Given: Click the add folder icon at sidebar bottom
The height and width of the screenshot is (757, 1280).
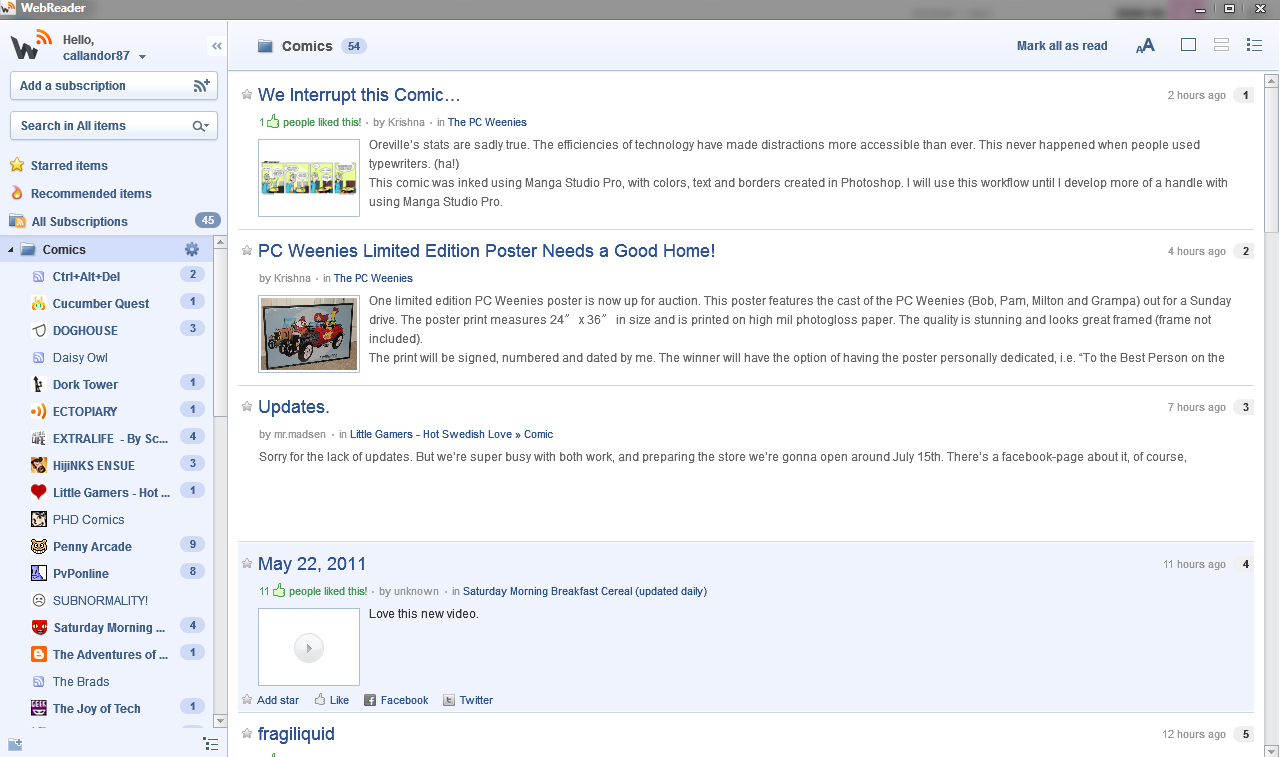Looking at the screenshot, I should click(x=15, y=744).
